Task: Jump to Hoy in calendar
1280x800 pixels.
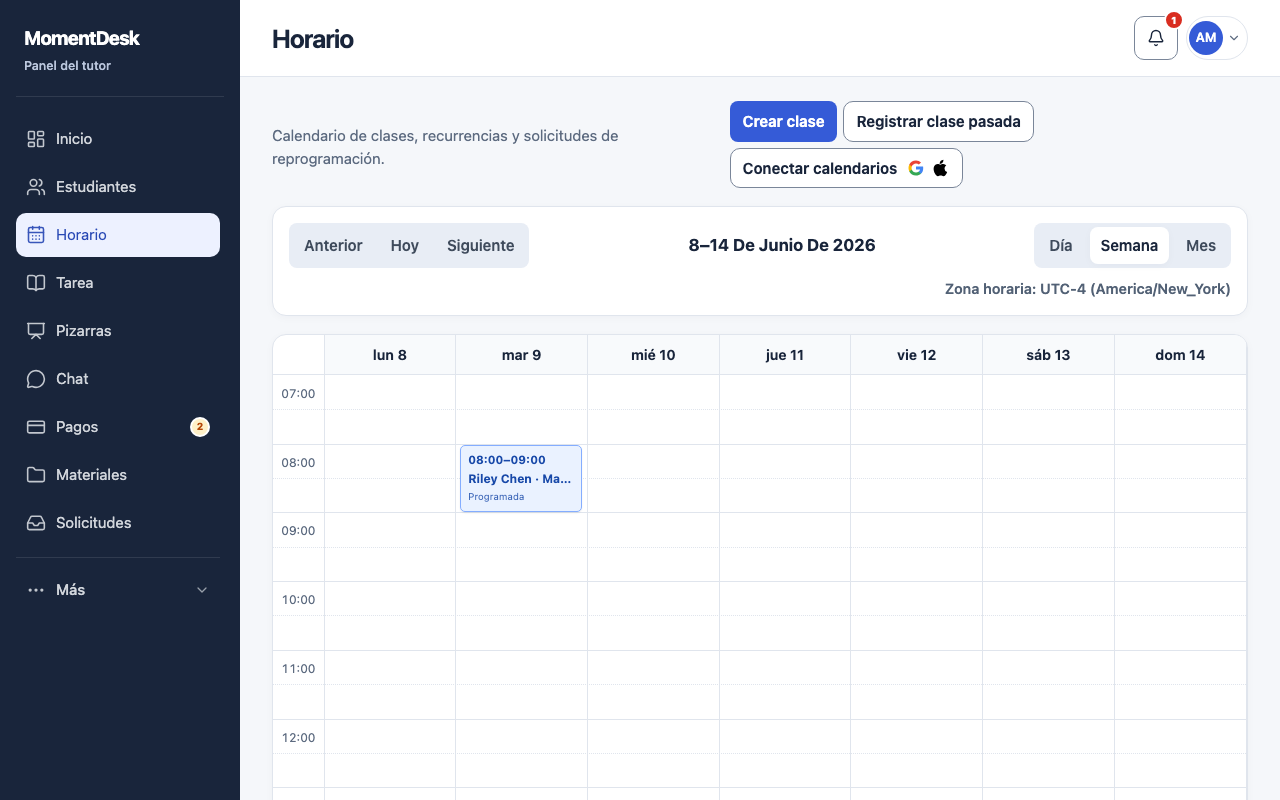Action: pos(405,246)
